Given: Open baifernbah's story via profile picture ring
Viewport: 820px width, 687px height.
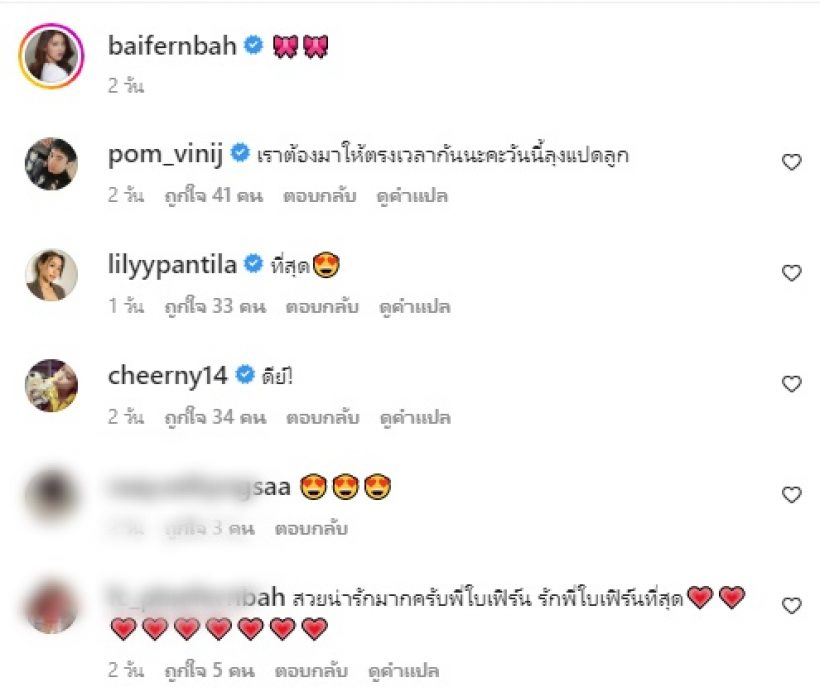Looking at the screenshot, I should (51, 55).
